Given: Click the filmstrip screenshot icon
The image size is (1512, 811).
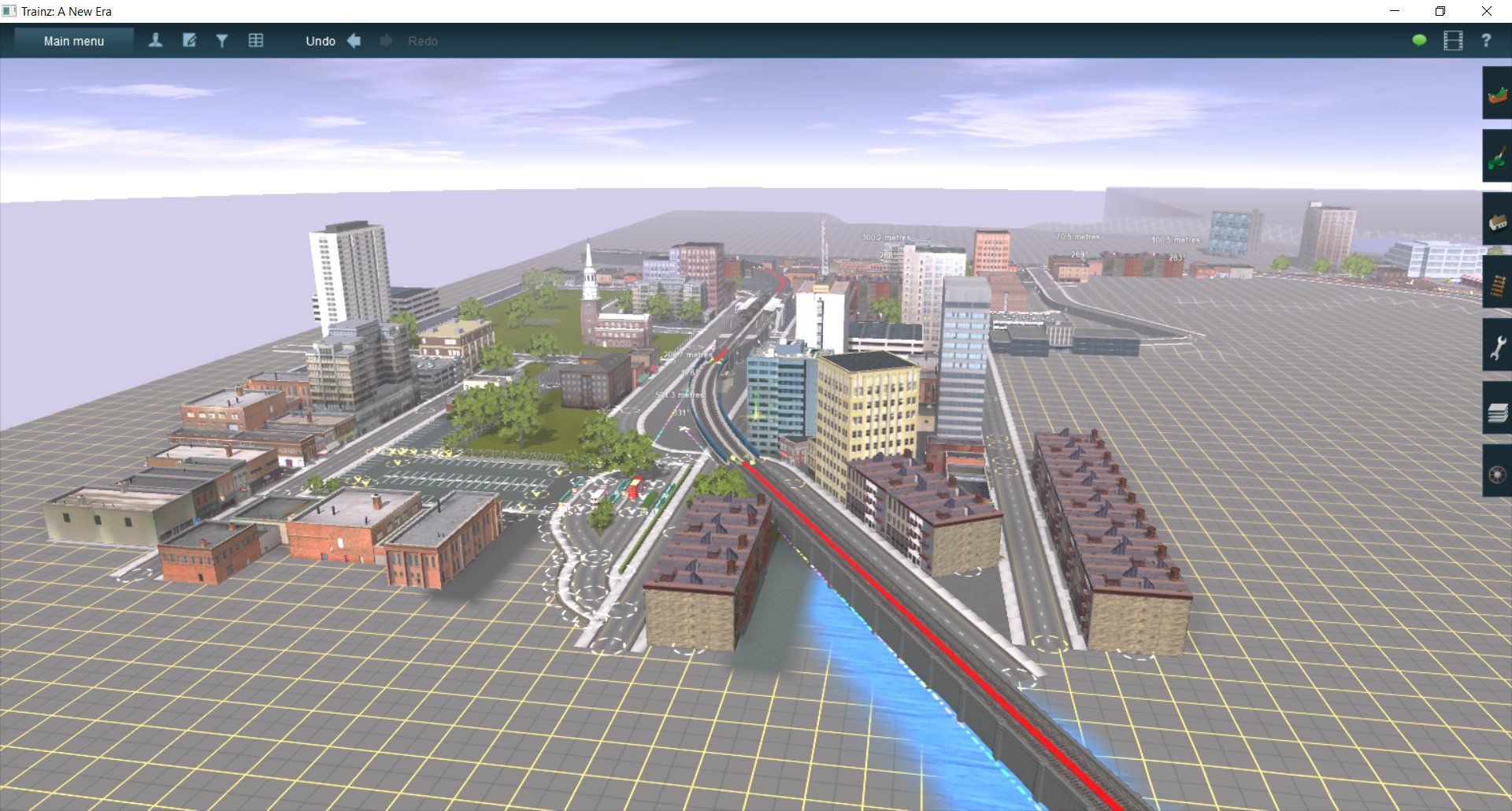Looking at the screenshot, I should 1453,40.
